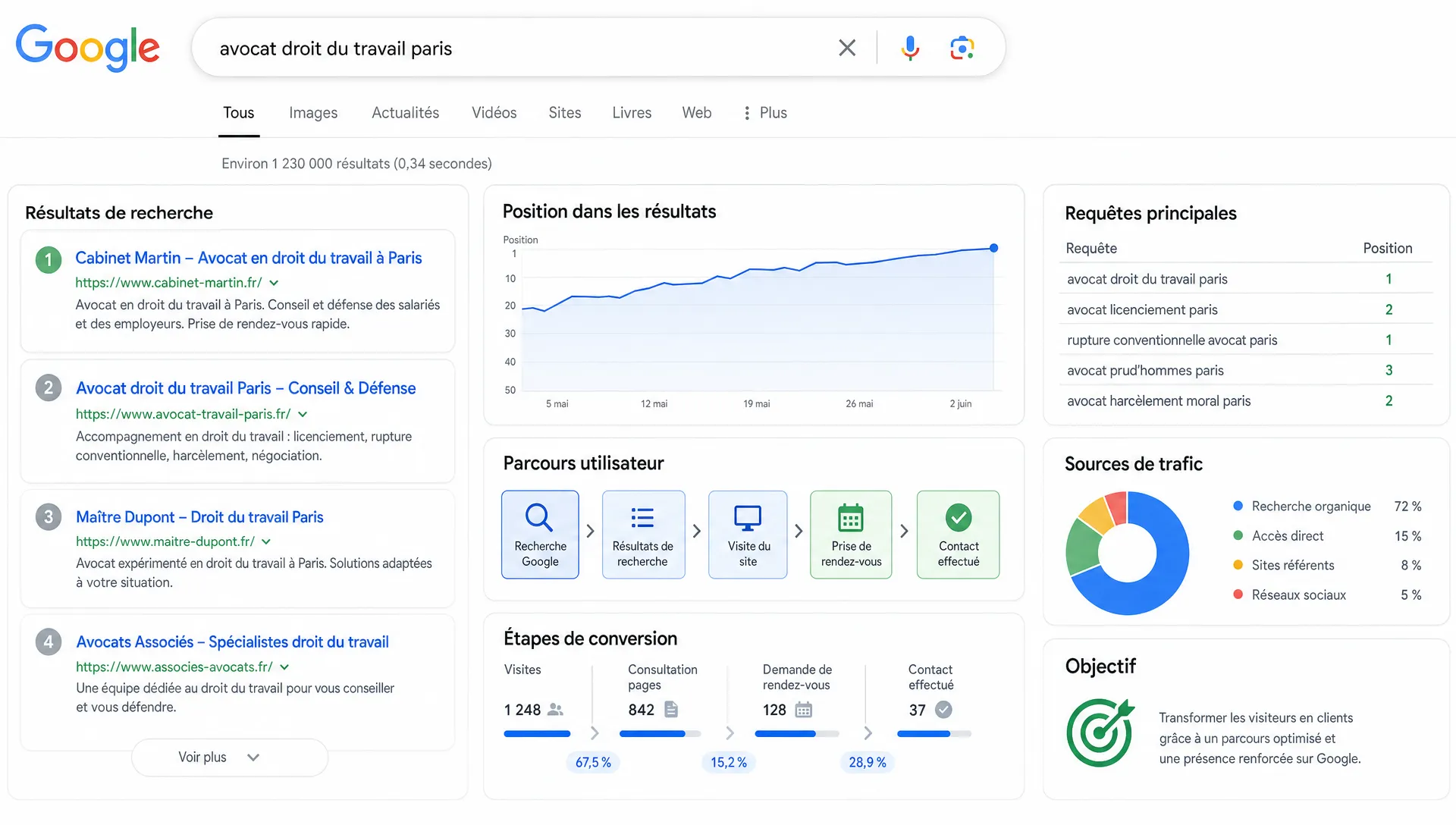Expand more results with Voir plus

tap(230, 758)
